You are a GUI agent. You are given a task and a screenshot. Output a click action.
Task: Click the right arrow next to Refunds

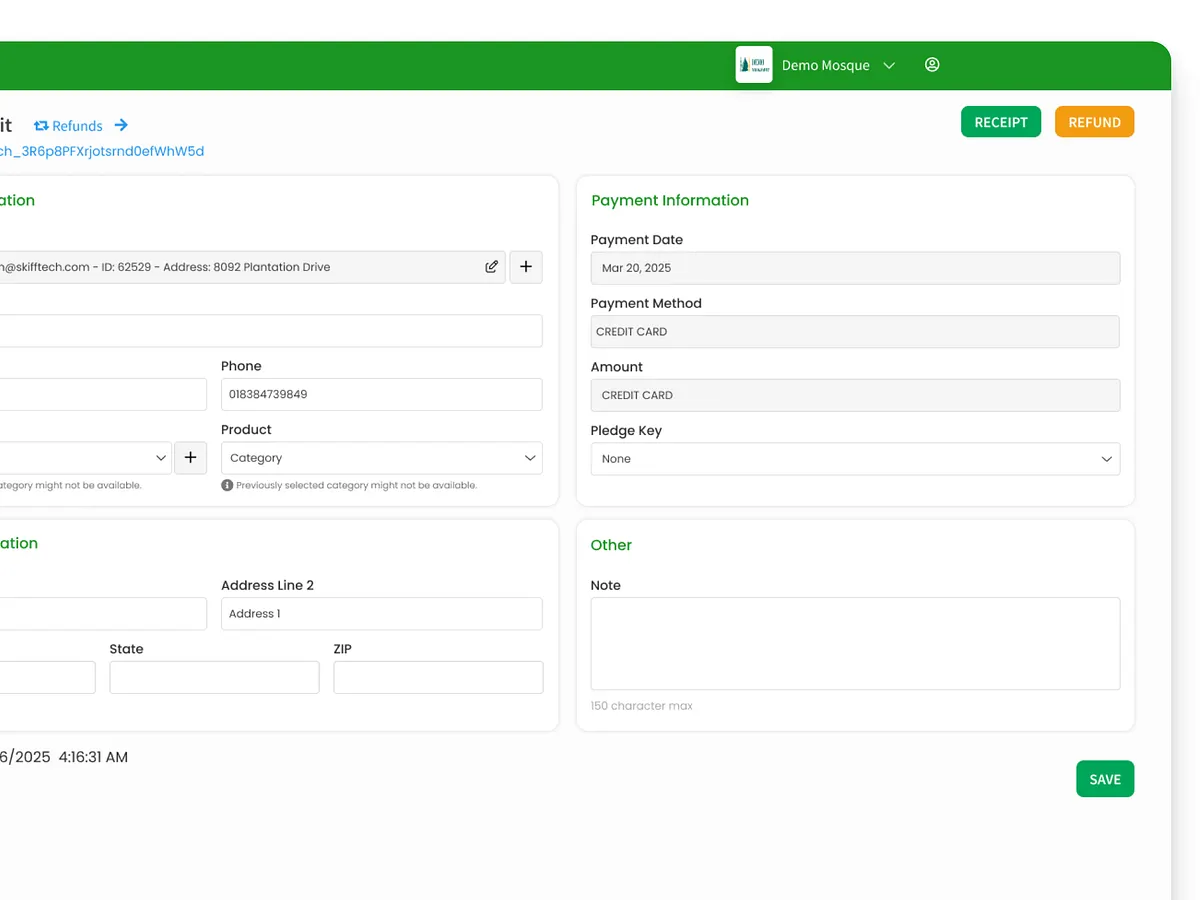tap(121, 125)
